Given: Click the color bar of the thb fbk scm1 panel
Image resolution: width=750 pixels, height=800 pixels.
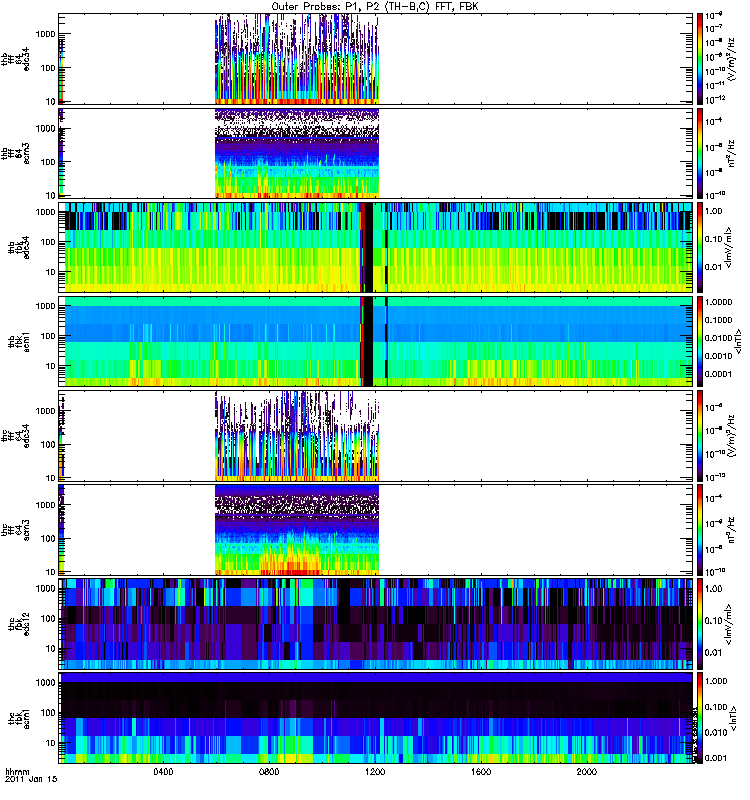Looking at the screenshot, I should tap(700, 341).
